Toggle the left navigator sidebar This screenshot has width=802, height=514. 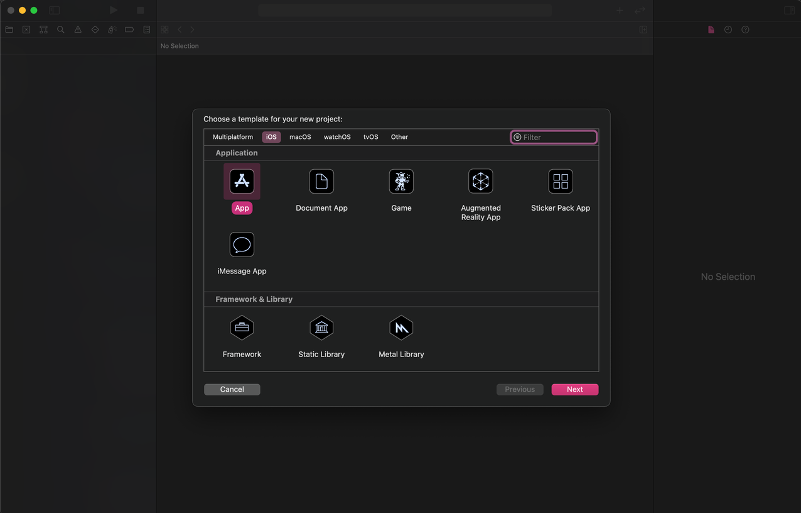tap(54, 10)
